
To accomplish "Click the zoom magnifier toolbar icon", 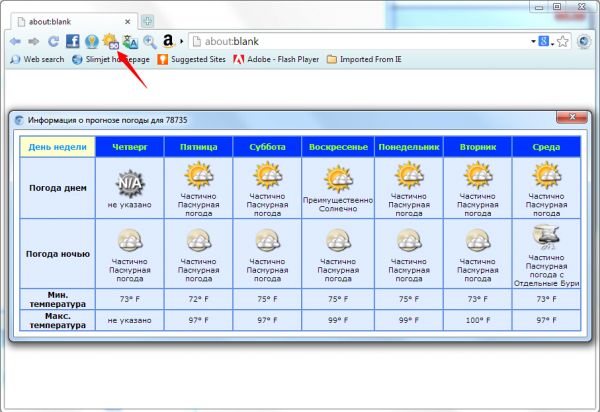I will (149, 41).
